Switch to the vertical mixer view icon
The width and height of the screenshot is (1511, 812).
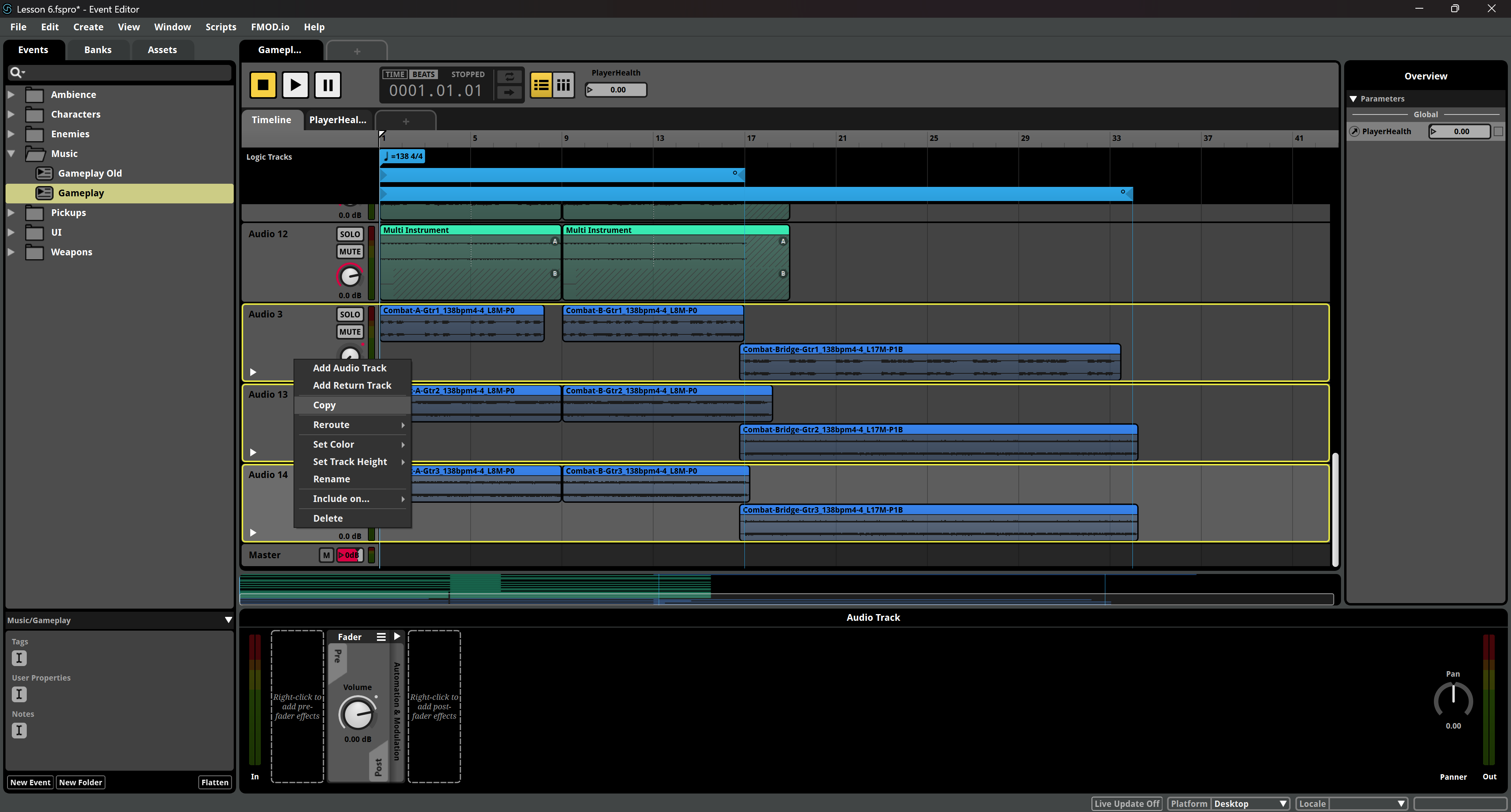point(563,86)
